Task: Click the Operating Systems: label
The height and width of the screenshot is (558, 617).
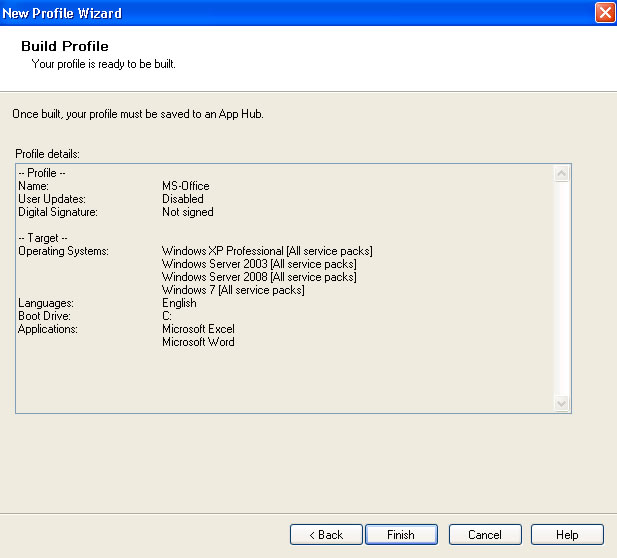Action: click(x=63, y=251)
